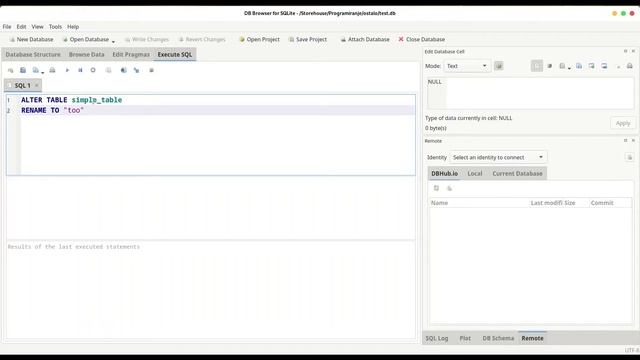Click the Set as NULL icon in cell editor
The height and width of the screenshot is (360, 640).
[x=618, y=66]
